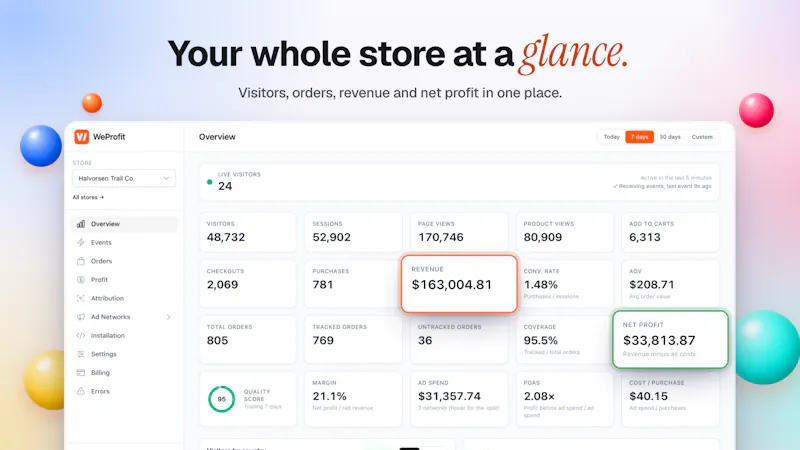The height and width of the screenshot is (450, 800).
Task: Open the Ad Networks menu item
Action: coord(124,317)
